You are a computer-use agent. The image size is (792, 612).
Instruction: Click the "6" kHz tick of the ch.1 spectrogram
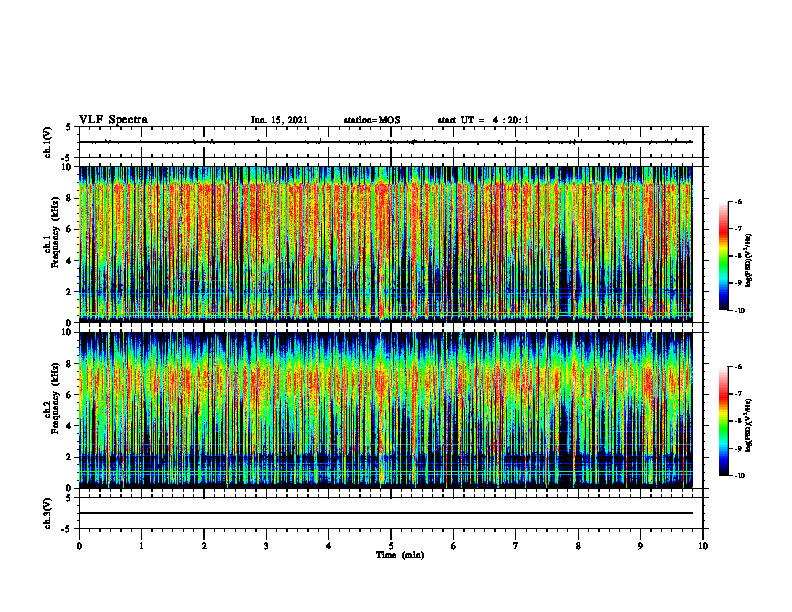69,229
